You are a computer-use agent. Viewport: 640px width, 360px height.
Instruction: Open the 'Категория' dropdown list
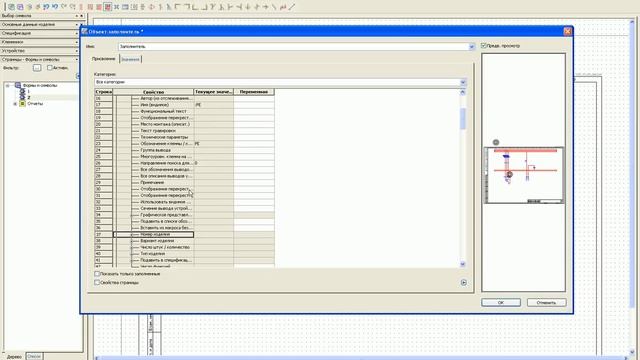(x=463, y=82)
